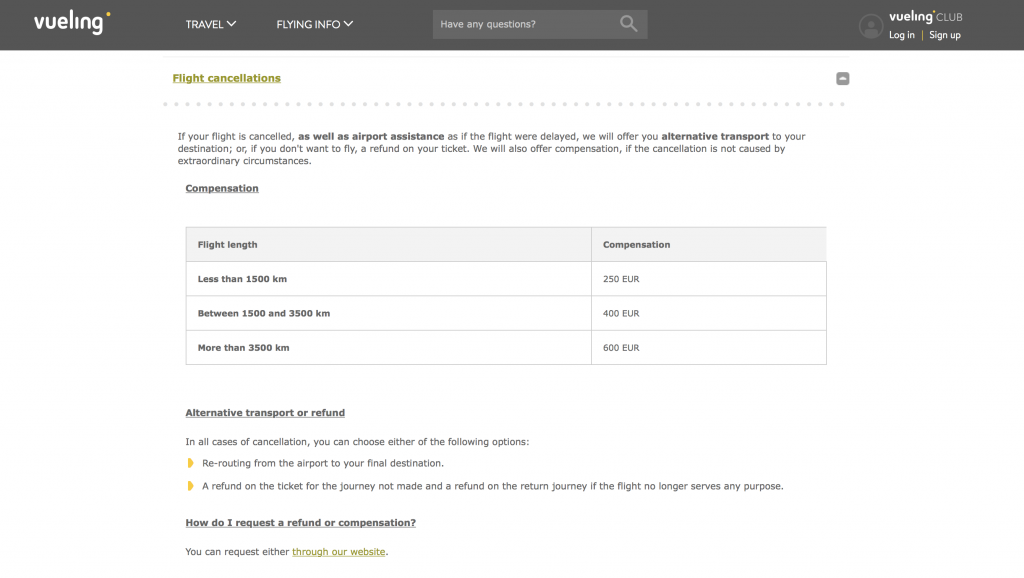Click the Compensation underlined heading
Image resolution: width=1024 pixels, height=578 pixels.
click(x=222, y=188)
